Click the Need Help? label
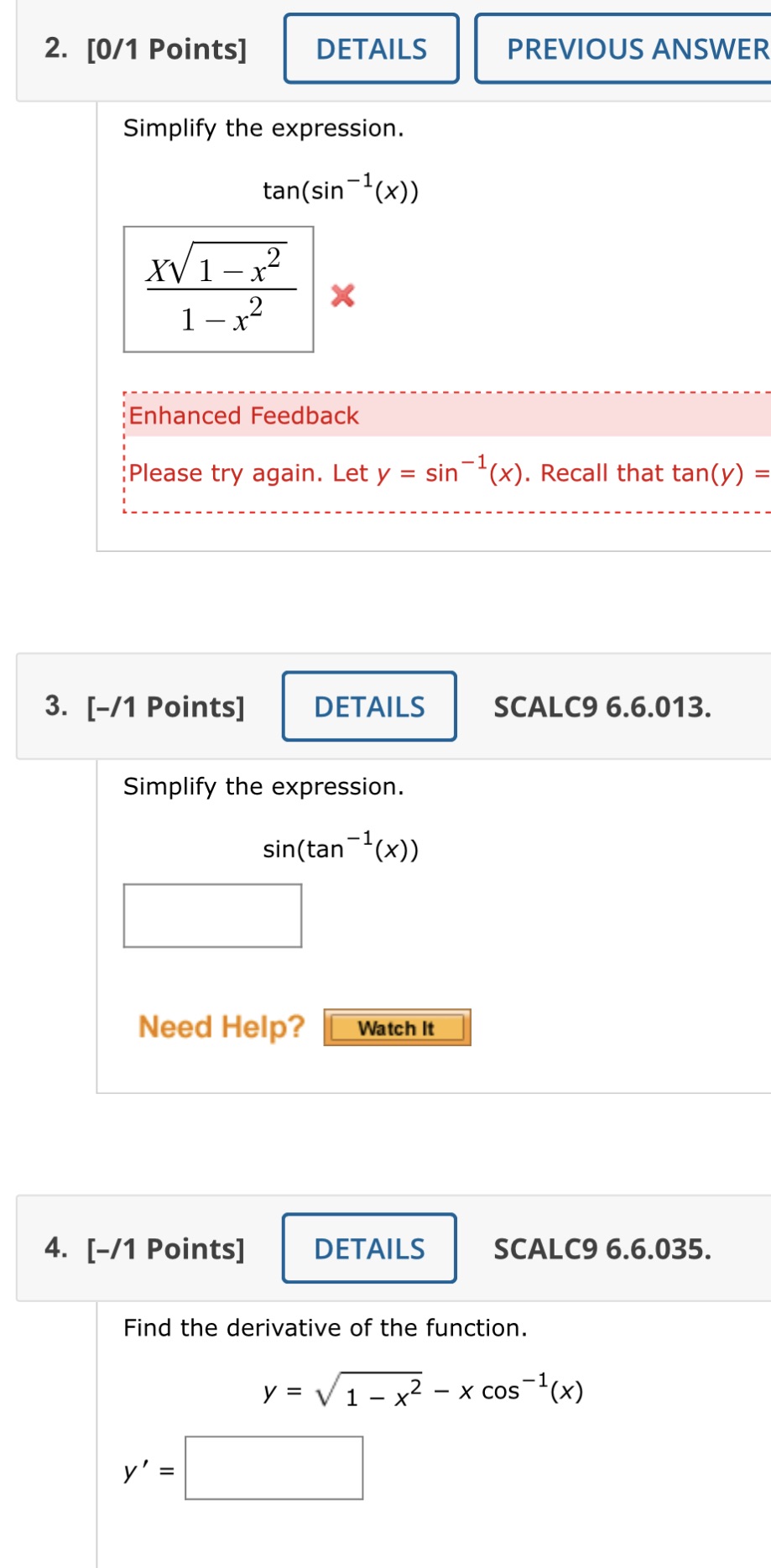 coord(221,1026)
